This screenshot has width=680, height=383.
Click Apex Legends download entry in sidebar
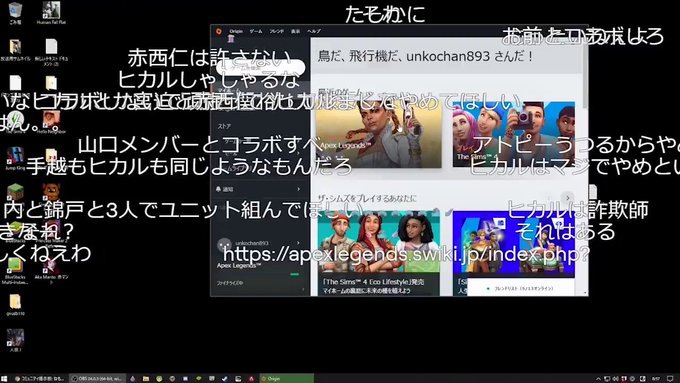[x=239, y=265]
